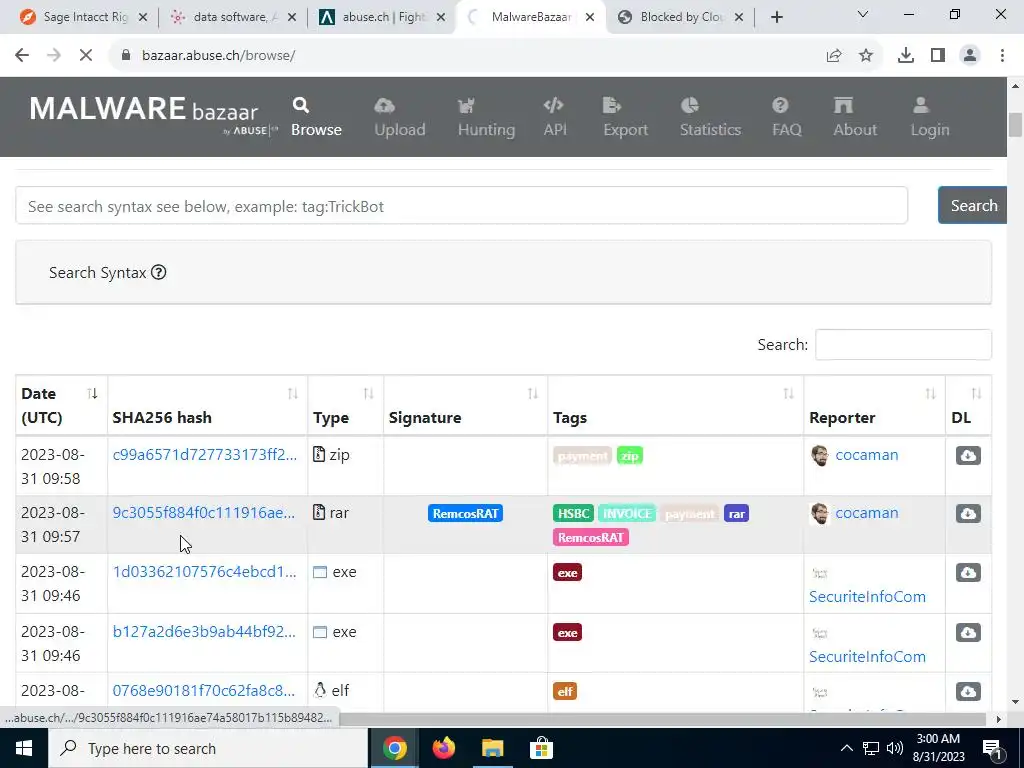
Task: Open the Chrome profile icon
Action: [x=970, y=56]
